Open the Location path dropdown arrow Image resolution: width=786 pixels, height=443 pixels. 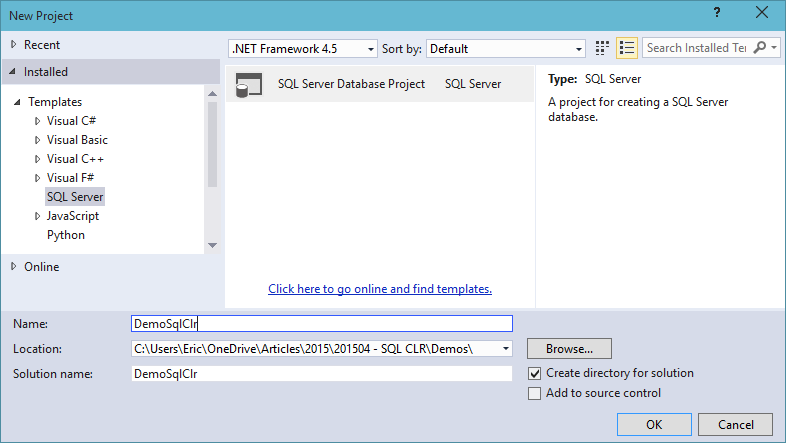[505, 349]
